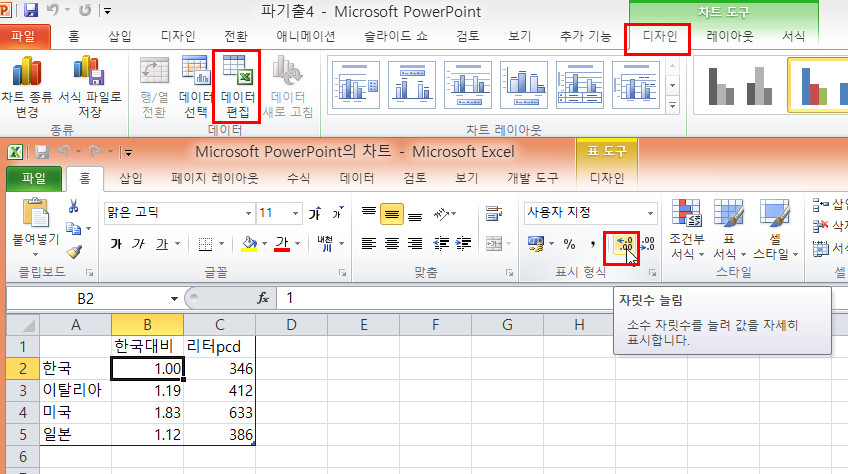The height and width of the screenshot is (474, 848).
Task: Open the Number group dialog launcher (표시 형식)
Action: [x=653, y=273]
